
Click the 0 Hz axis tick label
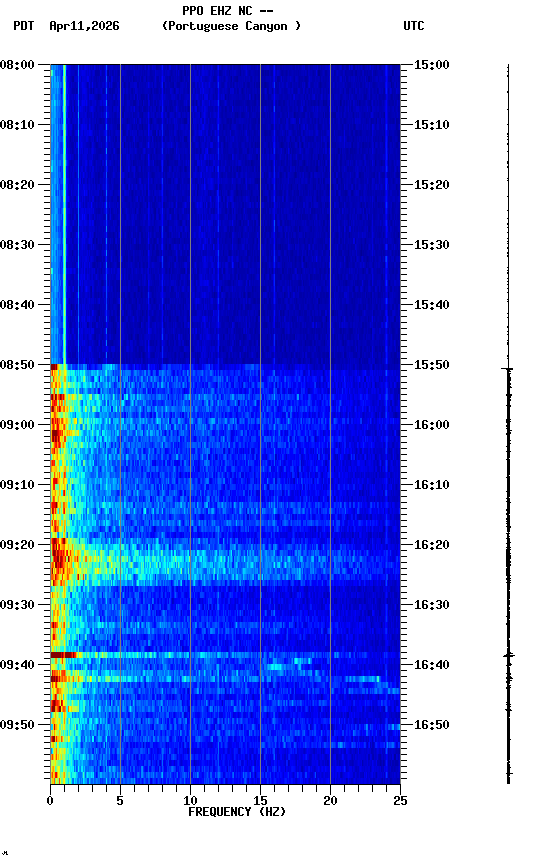click(50, 801)
